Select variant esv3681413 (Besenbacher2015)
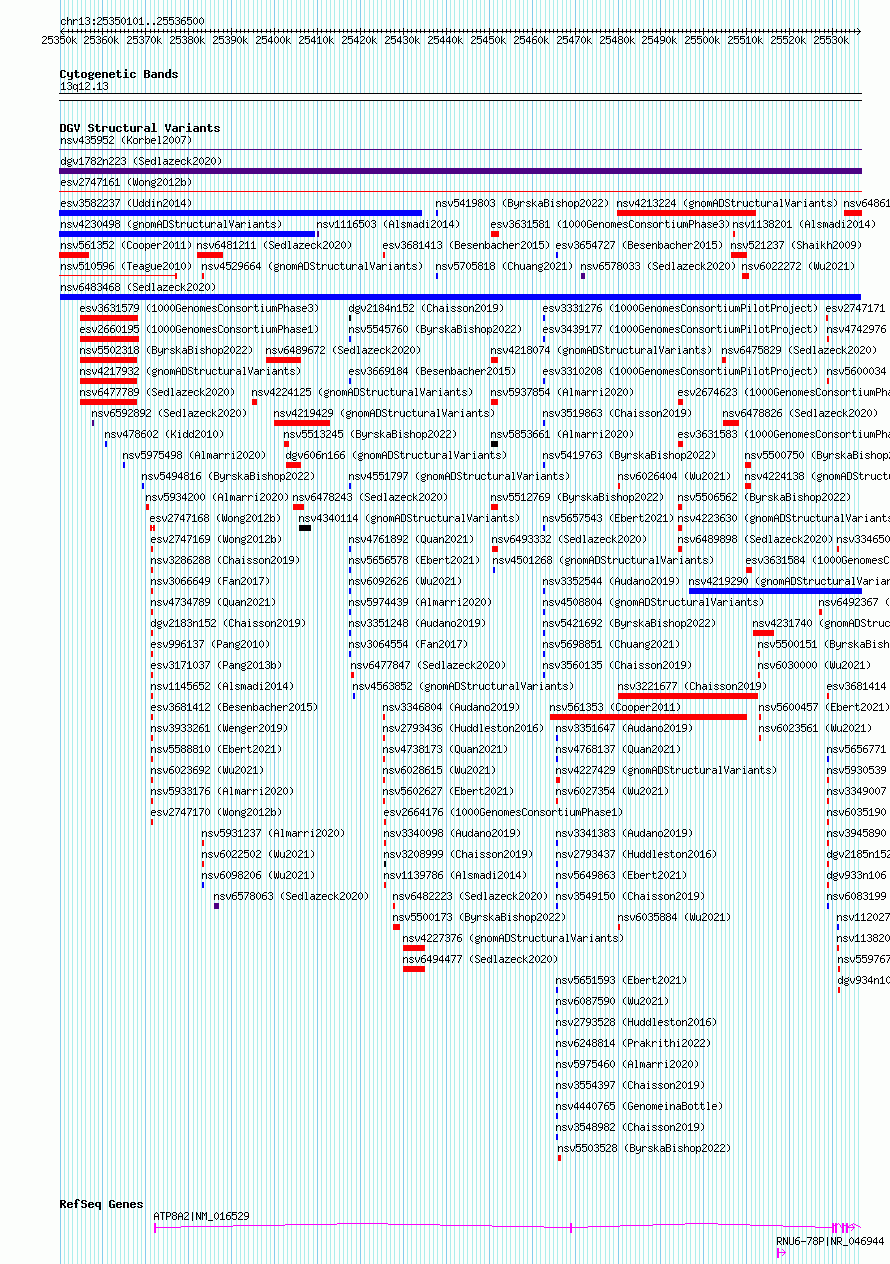 pos(466,246)
